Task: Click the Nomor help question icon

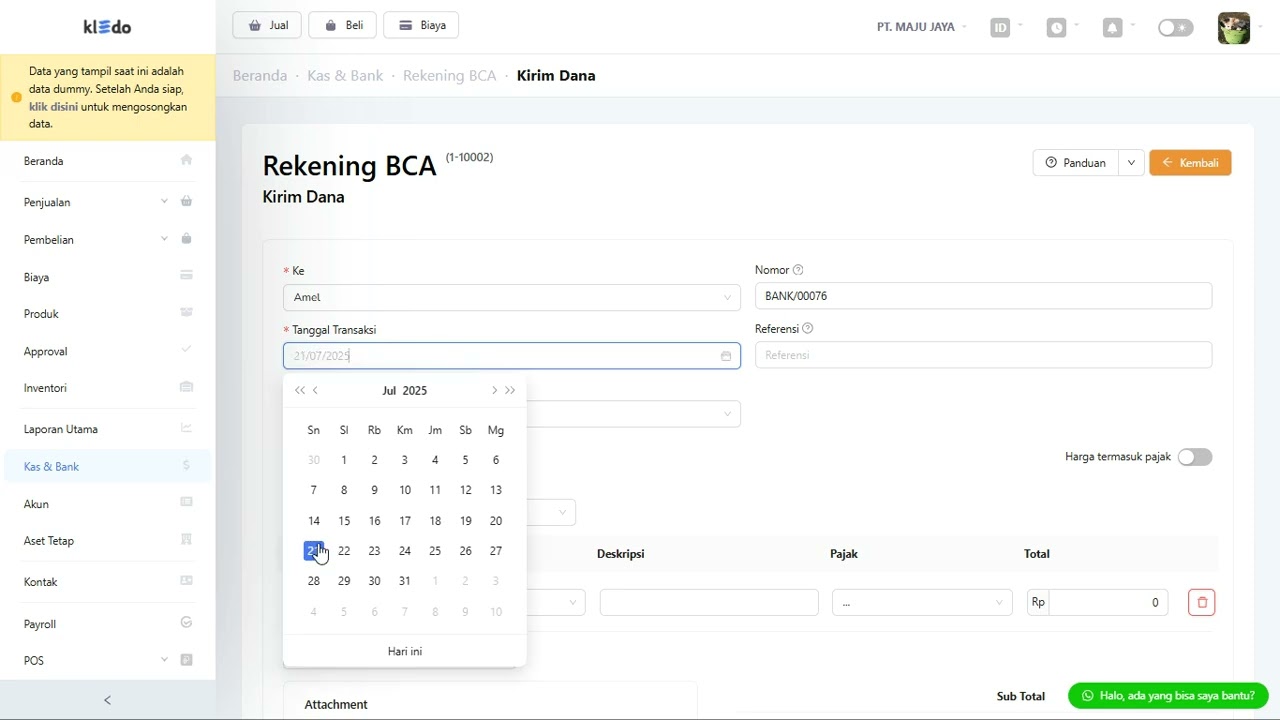Action: coord(798,270)
